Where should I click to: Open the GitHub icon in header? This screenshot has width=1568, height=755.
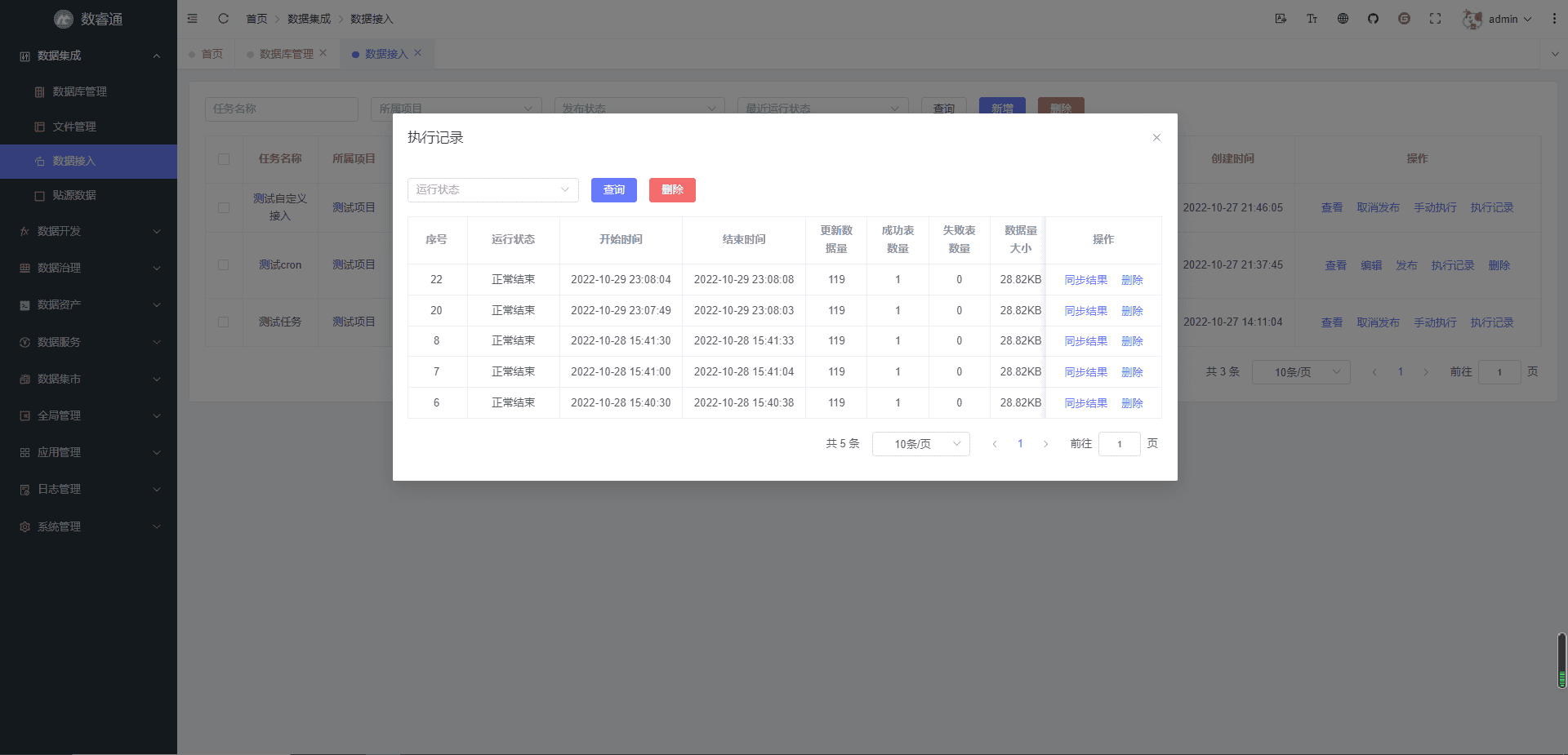pyautogui.click(x=1374, y=18)
